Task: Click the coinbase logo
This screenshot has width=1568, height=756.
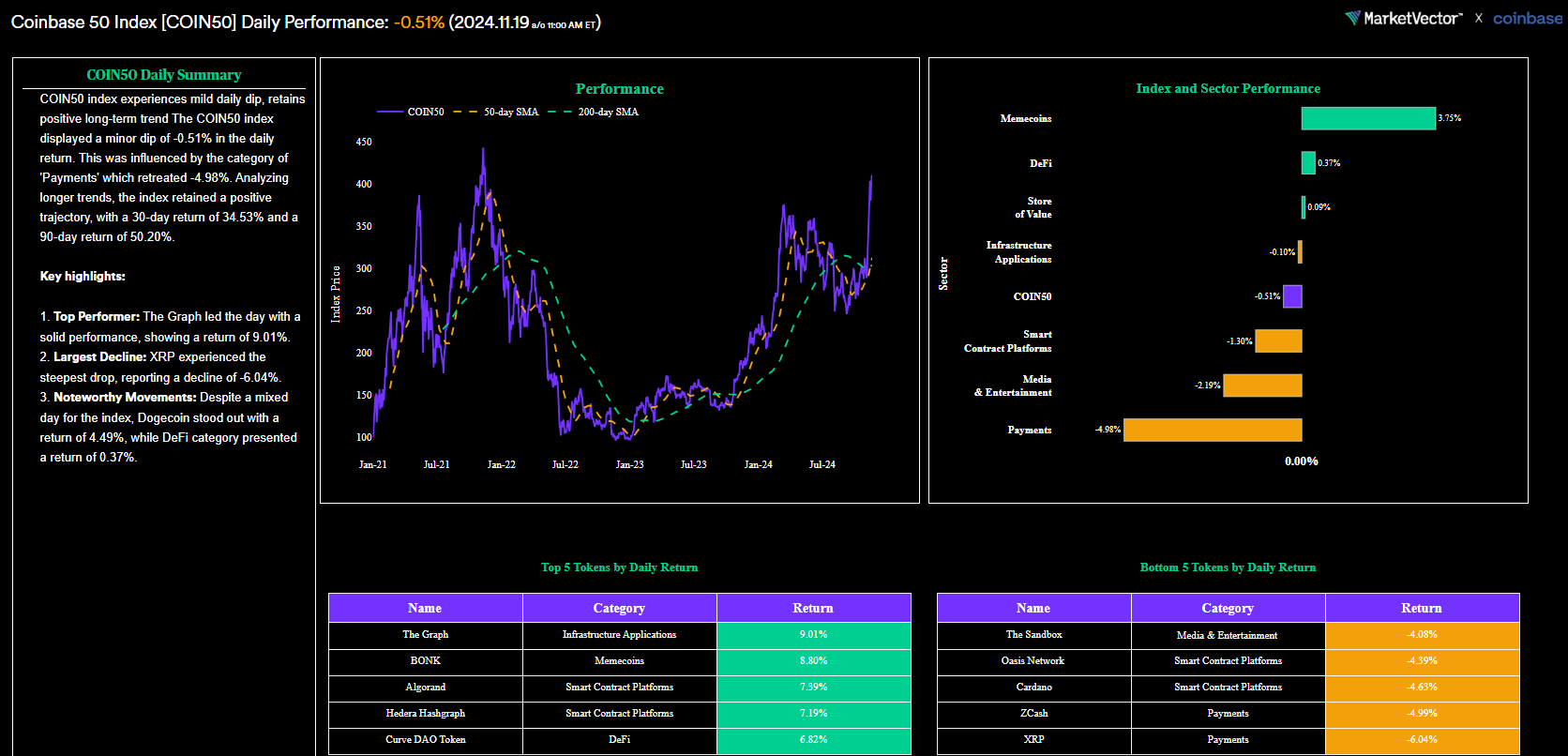Action: click(1528, 18)
